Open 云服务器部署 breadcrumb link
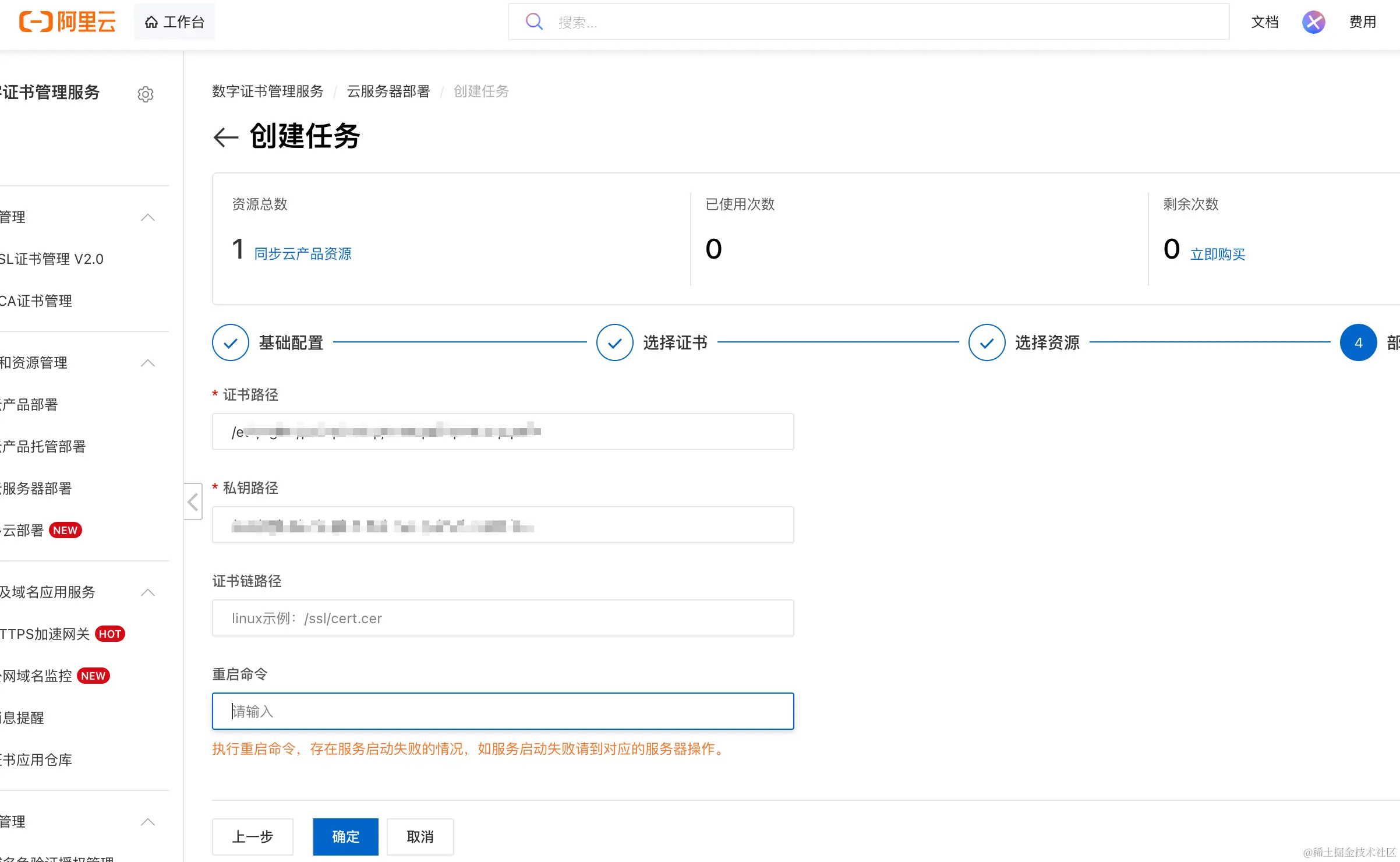The height and width of the screenshot is (862, 1400). [x=388, y=91]
